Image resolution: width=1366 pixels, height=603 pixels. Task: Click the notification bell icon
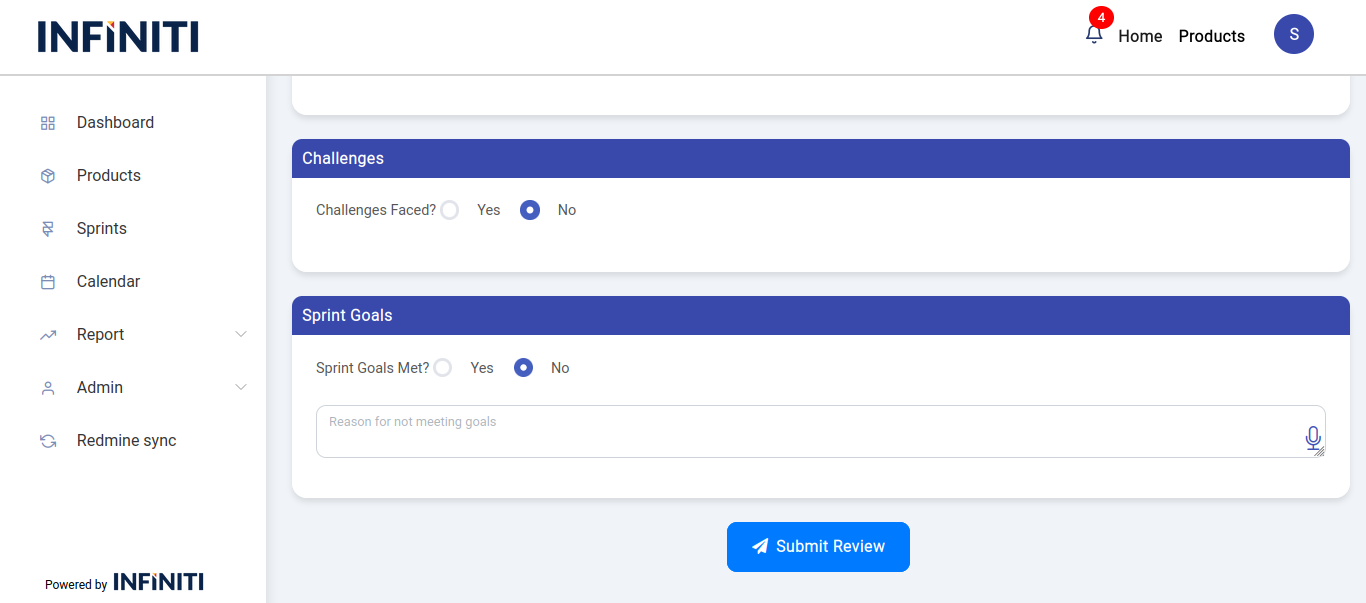pyautogui.click(x=1094, y=35)
